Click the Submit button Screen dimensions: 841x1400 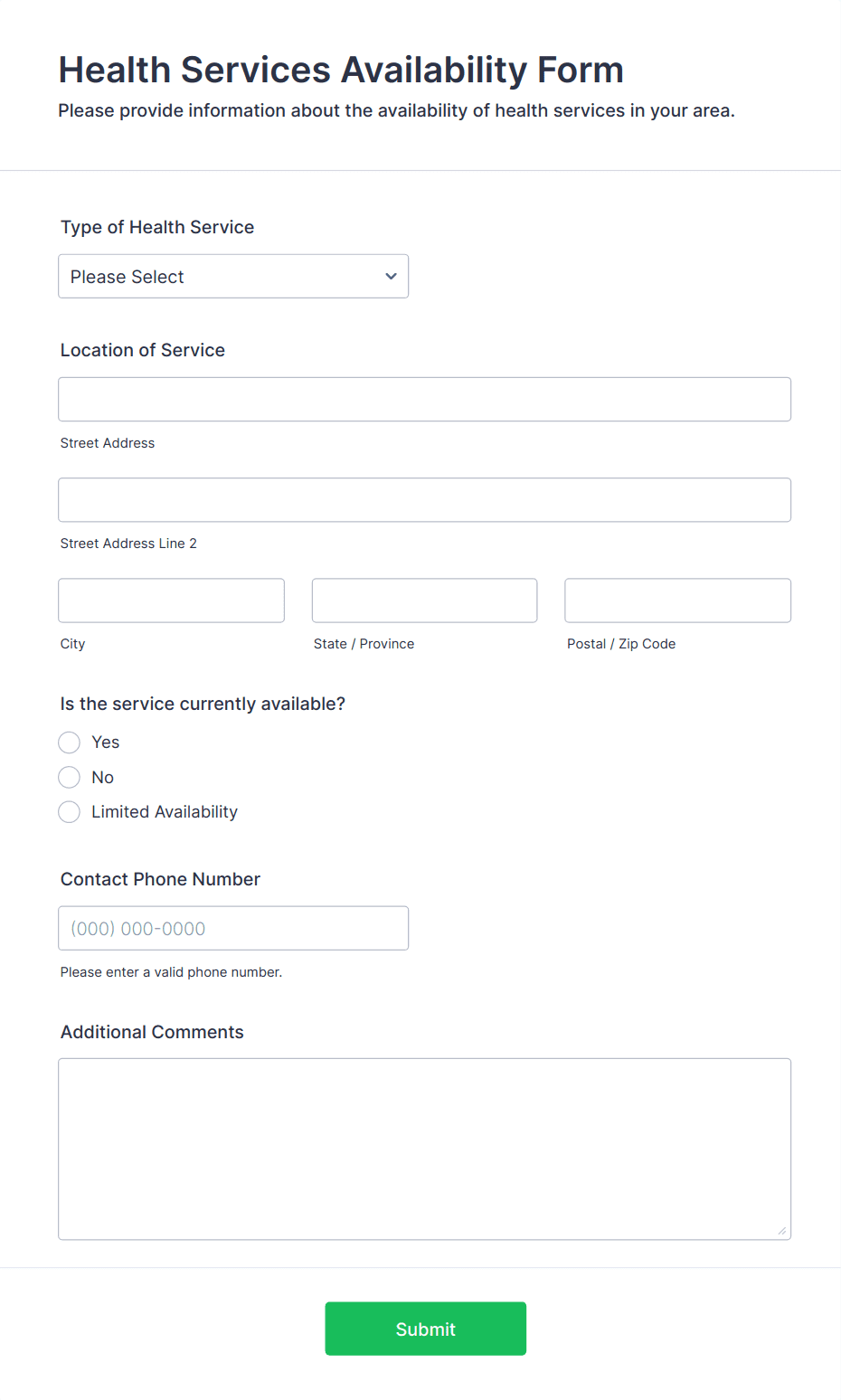pos(425,1329)
